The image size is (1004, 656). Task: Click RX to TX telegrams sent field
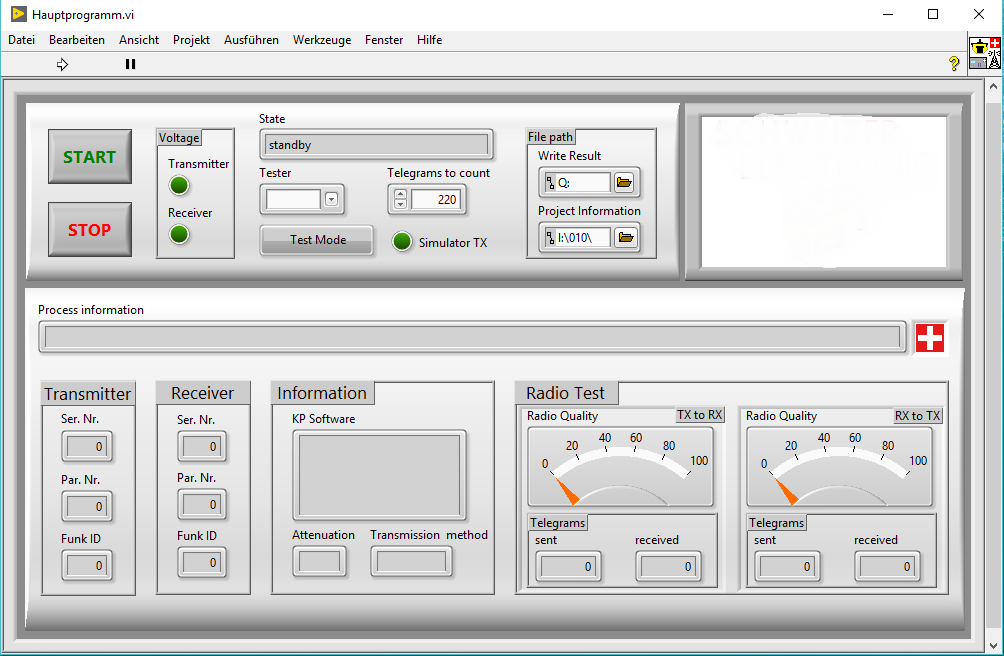(787, 566)
